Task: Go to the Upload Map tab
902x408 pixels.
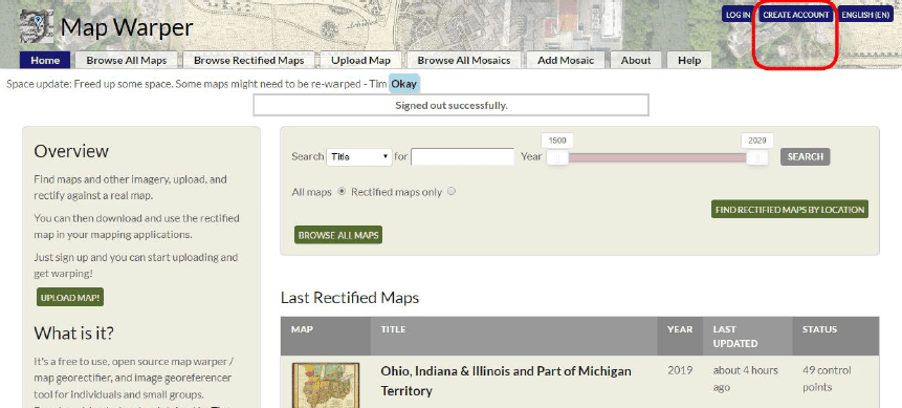Action: (361, 60)
